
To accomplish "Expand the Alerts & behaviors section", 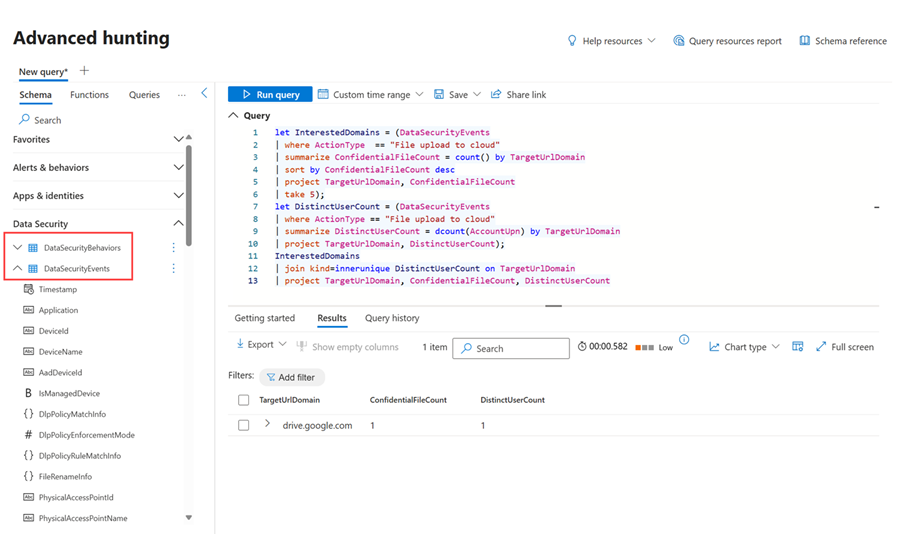I will [179, 167].
